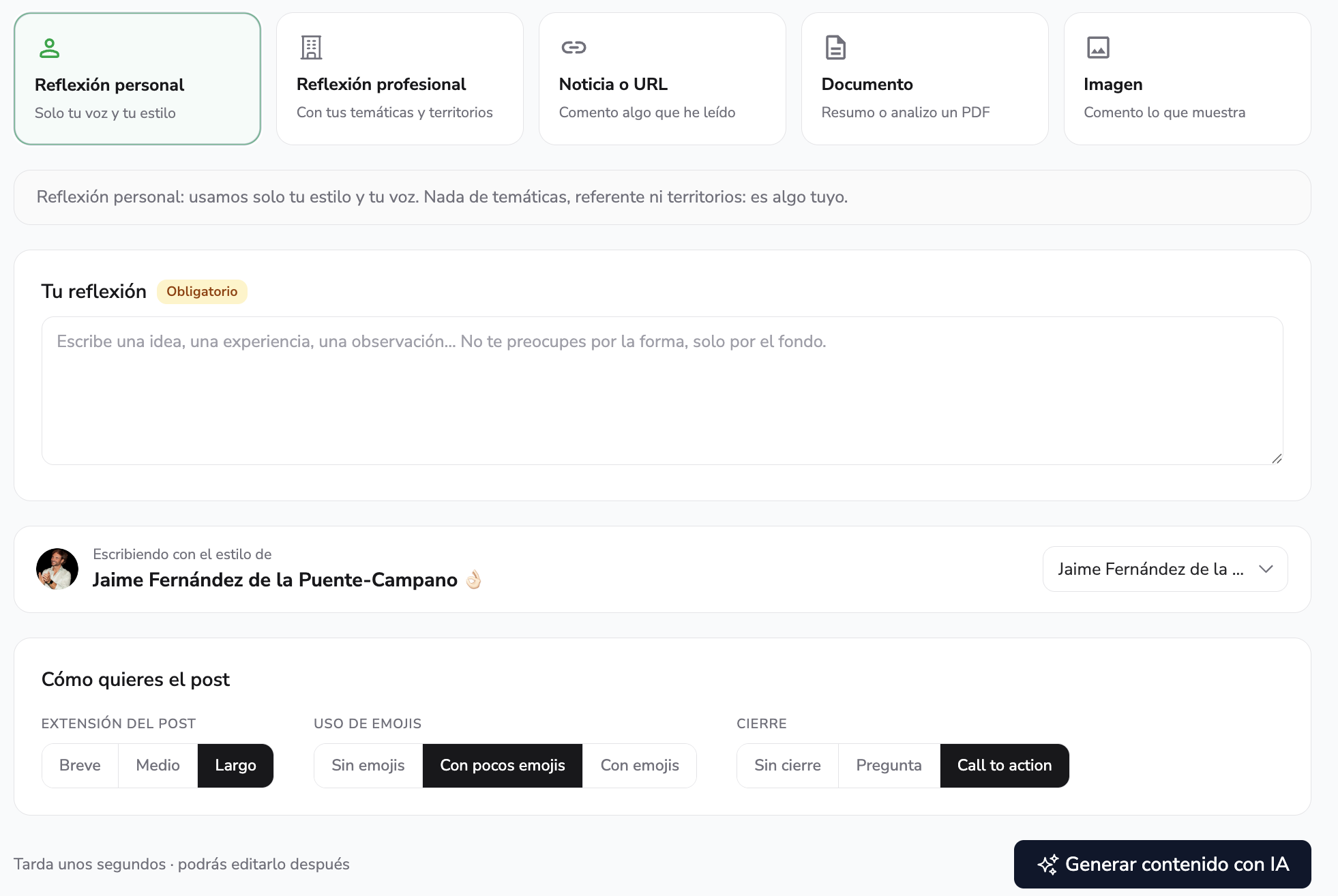Generate content with Generar contenido con IA
This screenshot has height=896, width=1338.
click(x=1162, y=865)
